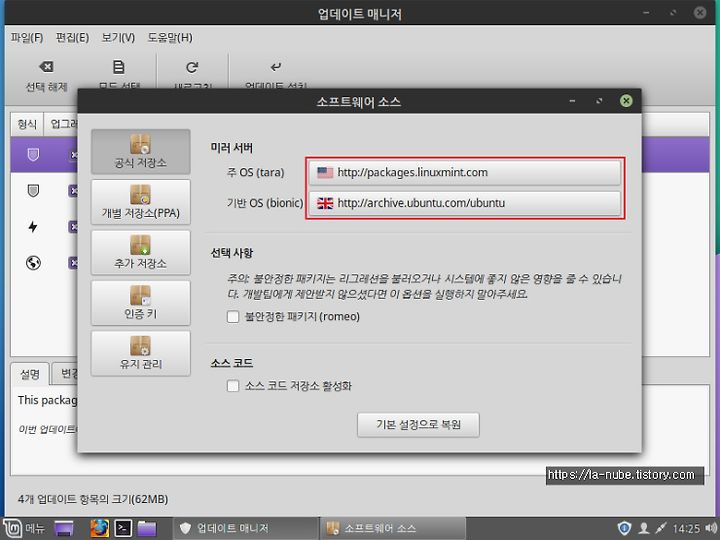Open the 유지 관리 section
Screen dimensions: 720x540
[141, 354]
